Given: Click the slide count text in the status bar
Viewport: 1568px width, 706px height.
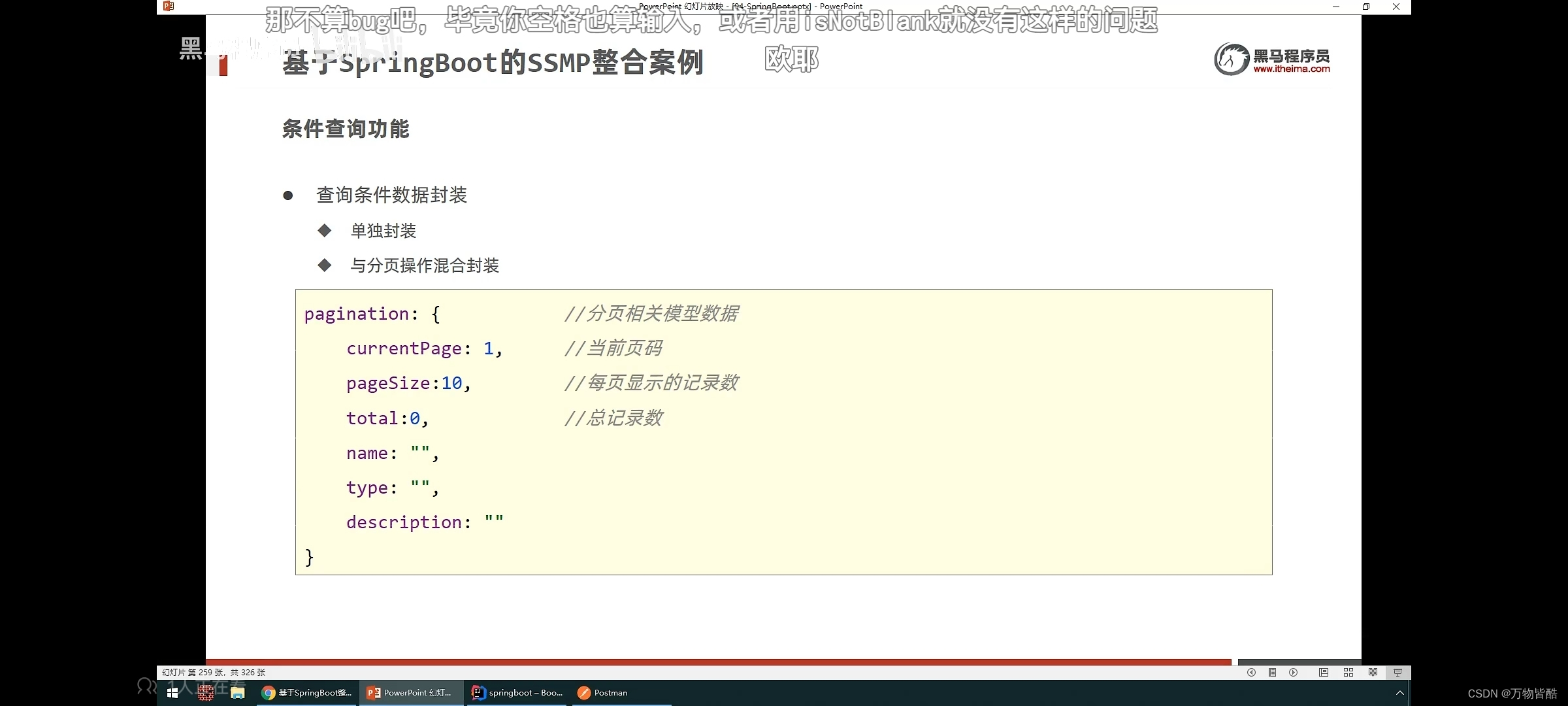Looking at the screenshot, I should [x=214, y=672].
